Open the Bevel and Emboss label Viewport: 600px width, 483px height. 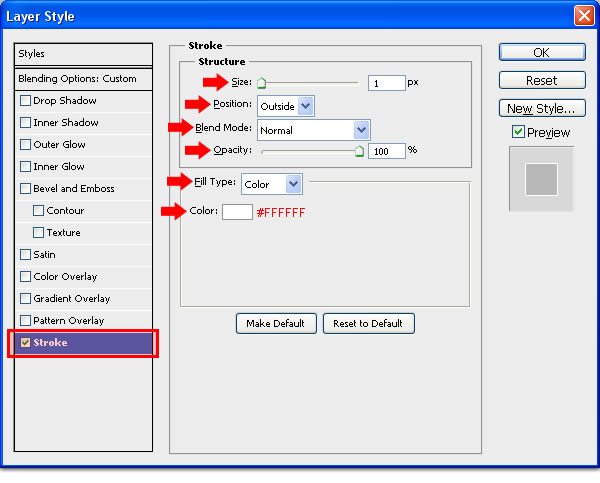pos(74,189)
